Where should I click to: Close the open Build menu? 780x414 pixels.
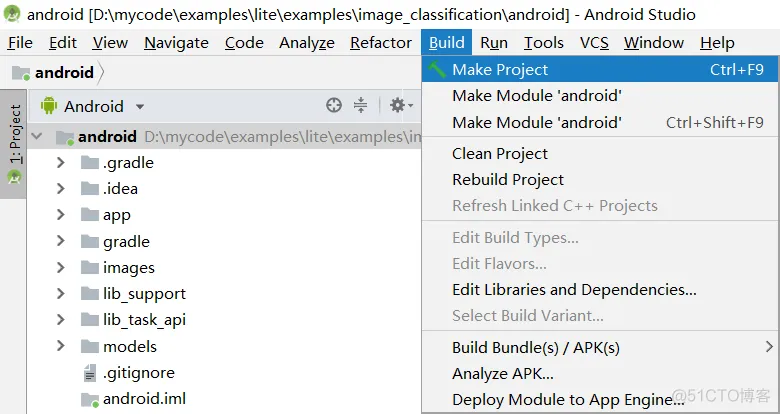coord(446,43)
